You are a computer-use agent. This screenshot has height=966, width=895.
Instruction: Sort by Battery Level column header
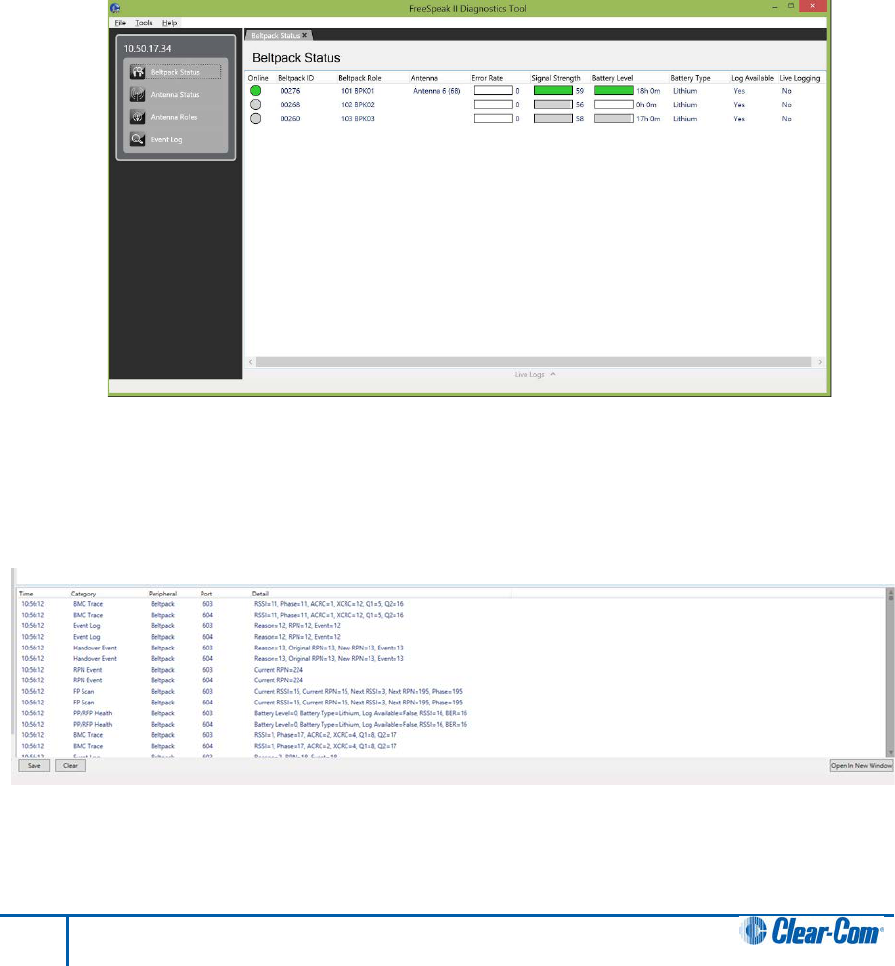point(612,78)
